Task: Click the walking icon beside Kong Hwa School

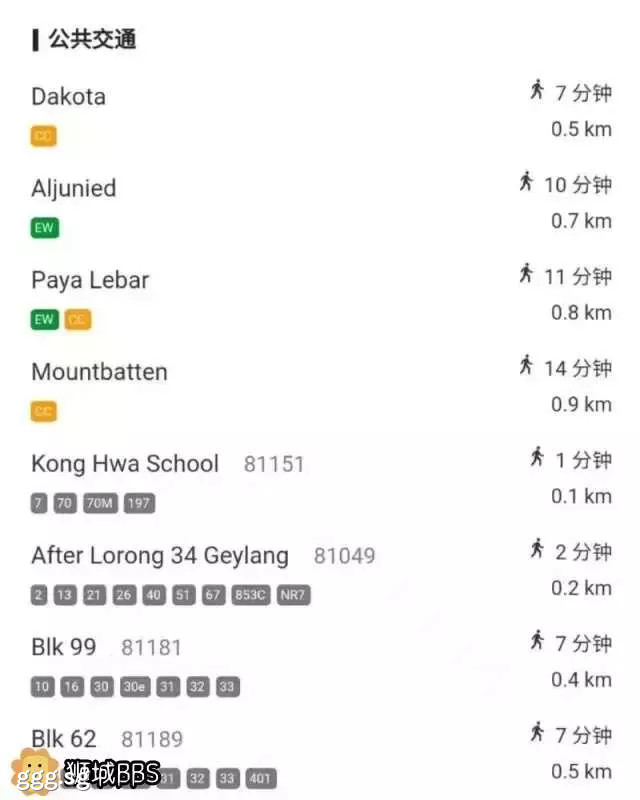Action: coord(537,458)
